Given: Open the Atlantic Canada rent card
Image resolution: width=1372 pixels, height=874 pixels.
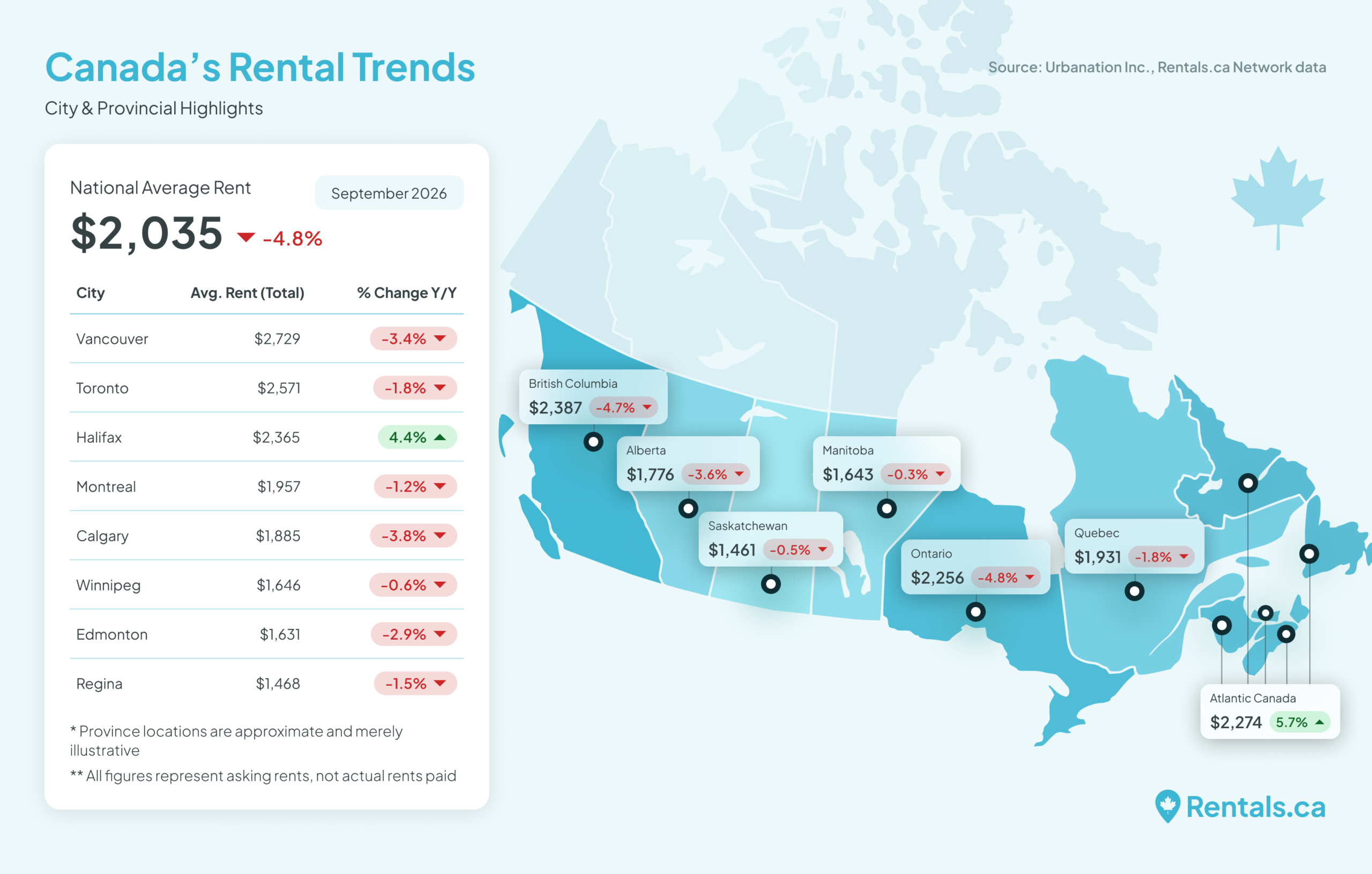Looking at the screenshot, I should (x=1270, y=711).
